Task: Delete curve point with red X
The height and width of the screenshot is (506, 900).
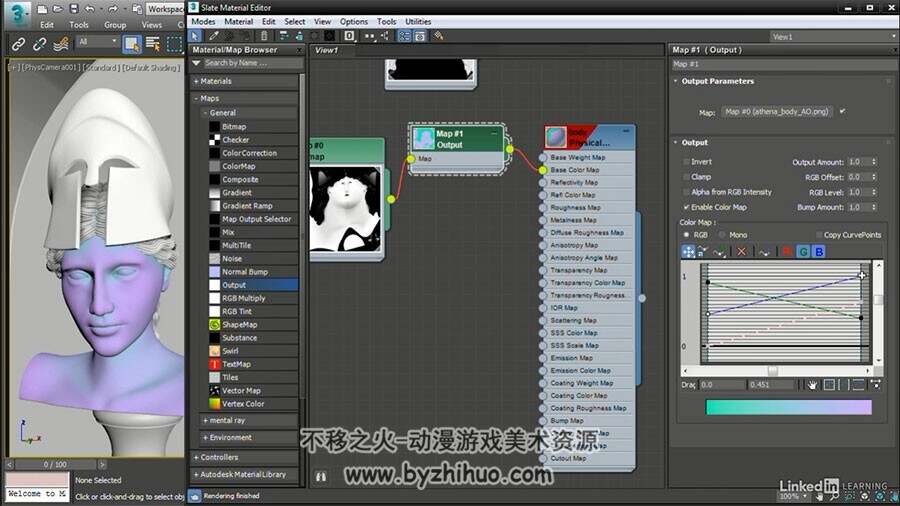Action: pyautogui.click(x=742, y=251)
